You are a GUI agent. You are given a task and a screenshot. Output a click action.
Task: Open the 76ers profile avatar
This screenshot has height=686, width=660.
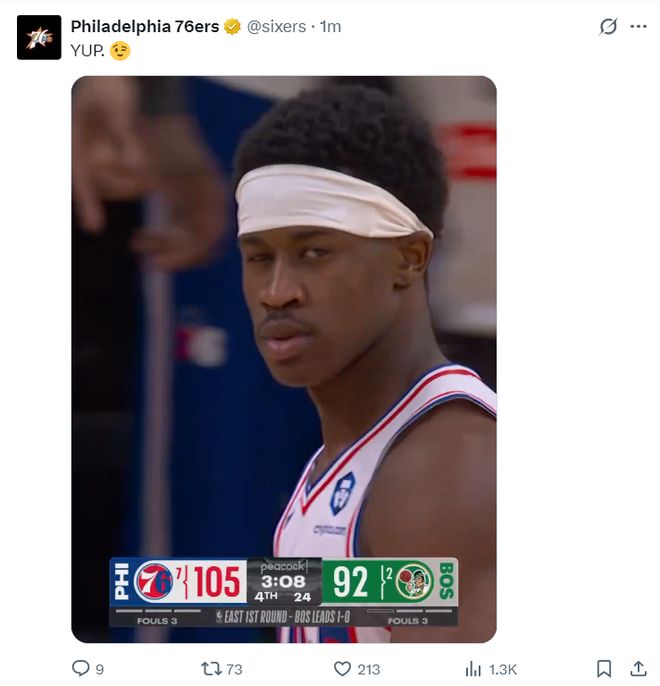pyautogui.click(x=39, y=38)
